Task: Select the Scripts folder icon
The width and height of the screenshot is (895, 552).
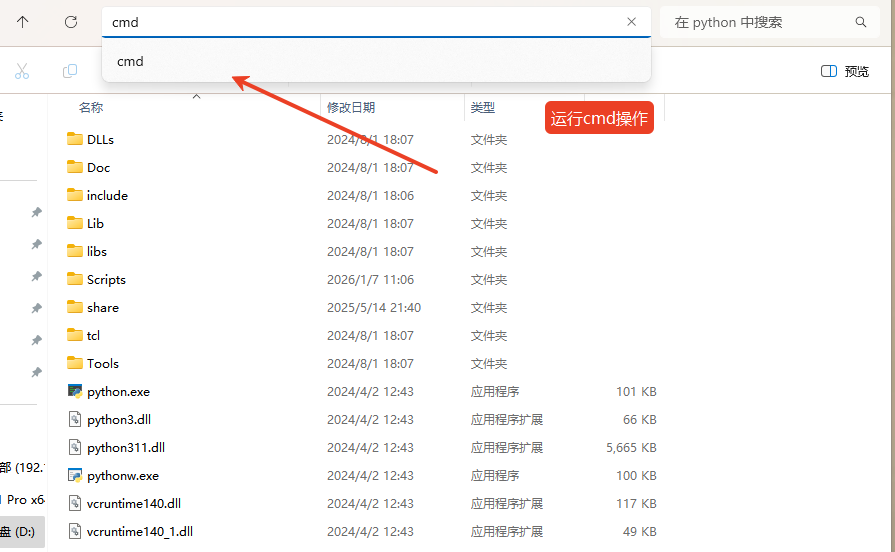Action: (x=75, y=279)
